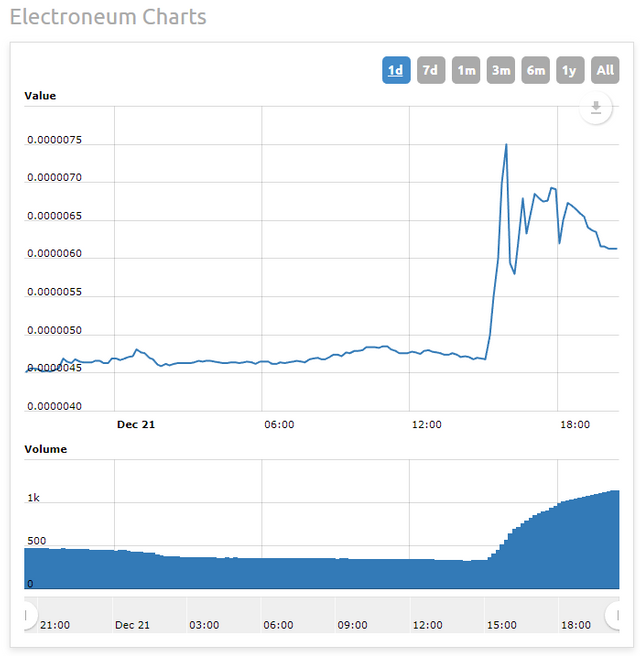This screenshot has width=640, height=656.
Task: Click the 03:00 navigator timeline label
Action: pos(204,625)
